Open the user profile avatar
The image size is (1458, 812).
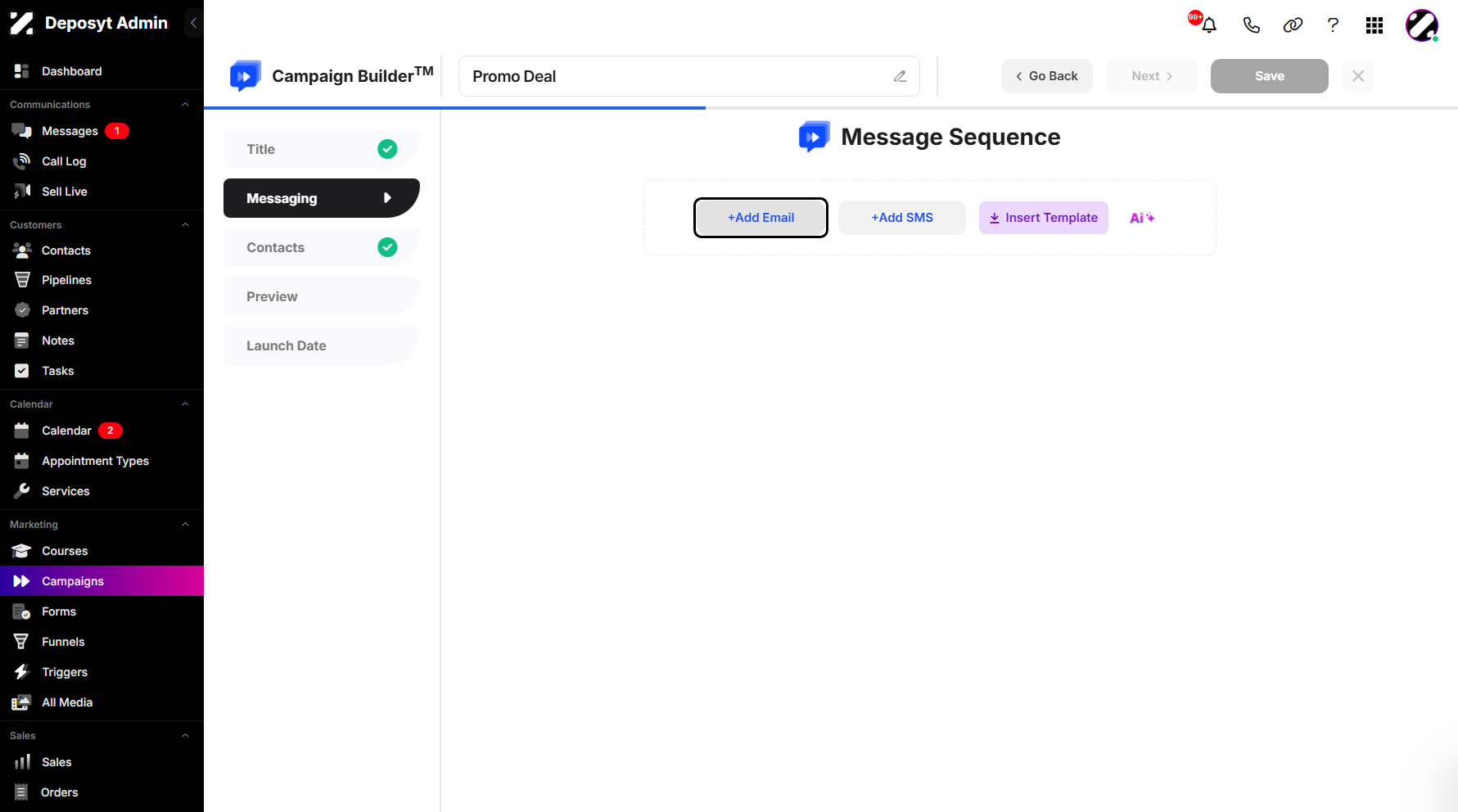(x=1422, y=25)
